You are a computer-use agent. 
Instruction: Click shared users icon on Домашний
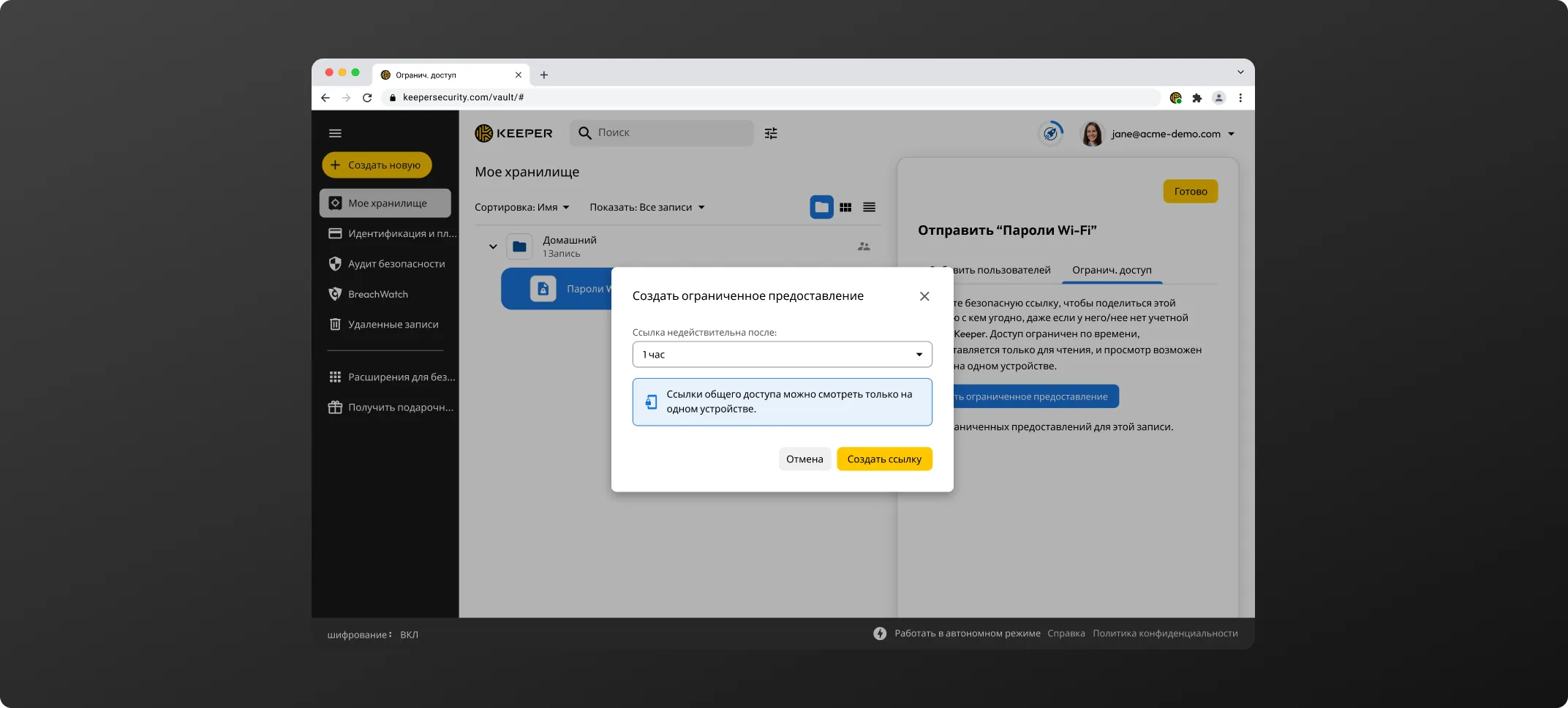click(864, 246)
